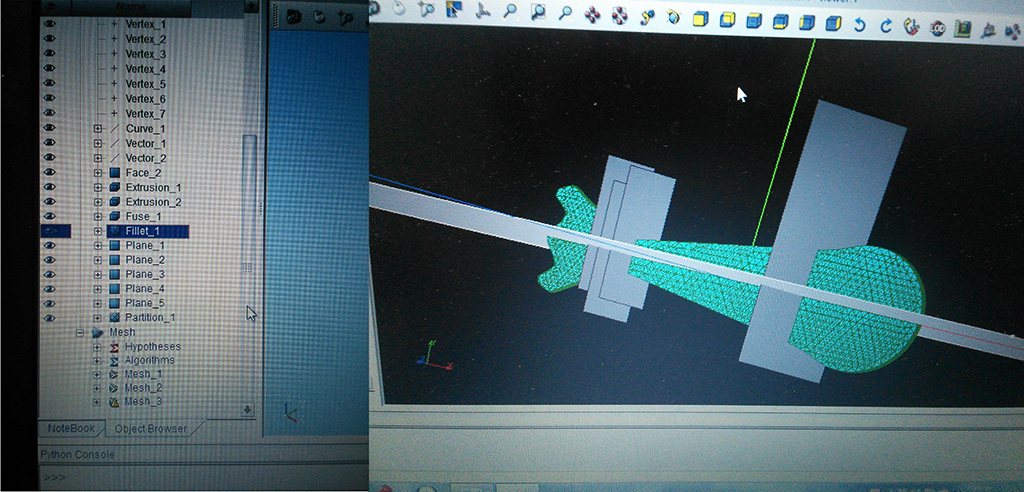Expand the Fillet_1 tree node

(98, 231)
